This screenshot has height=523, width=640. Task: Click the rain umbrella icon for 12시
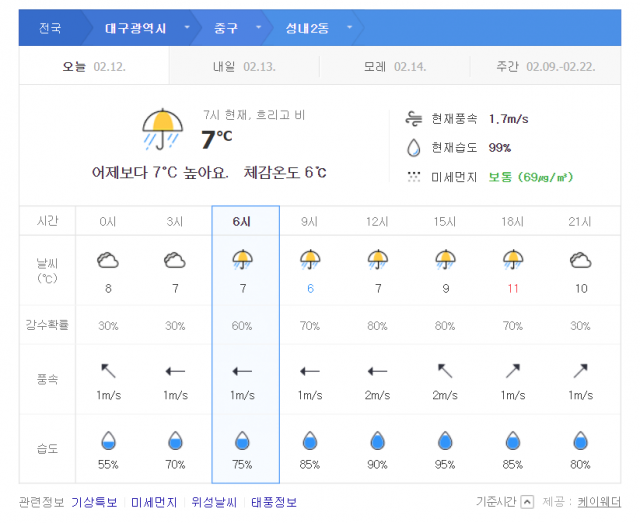[378, 259]
